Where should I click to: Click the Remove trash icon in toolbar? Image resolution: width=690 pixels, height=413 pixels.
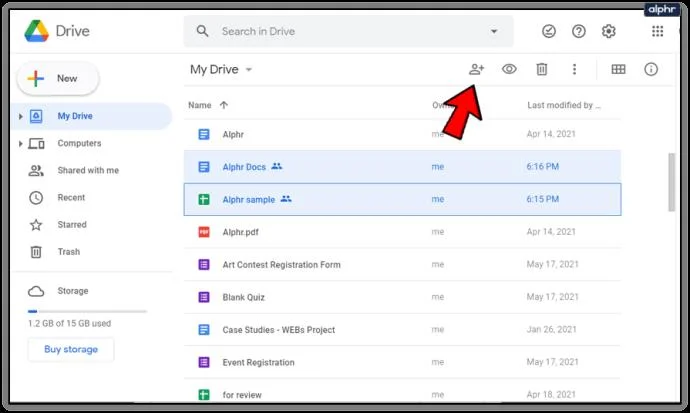(x=542, y=69)
